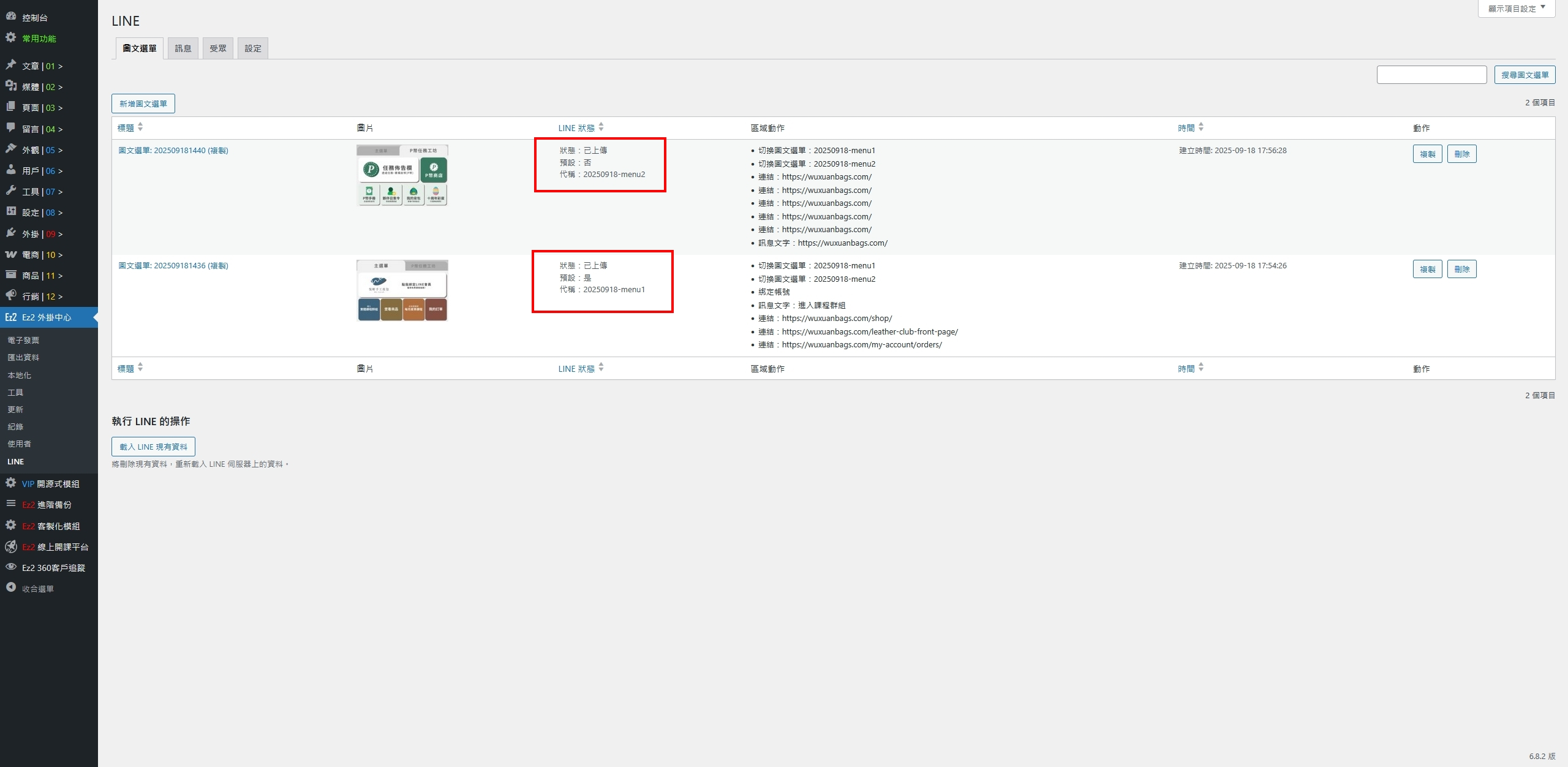Sort by 時間 header at top
Screen dimensions: 1568x767
(1191, 127)
